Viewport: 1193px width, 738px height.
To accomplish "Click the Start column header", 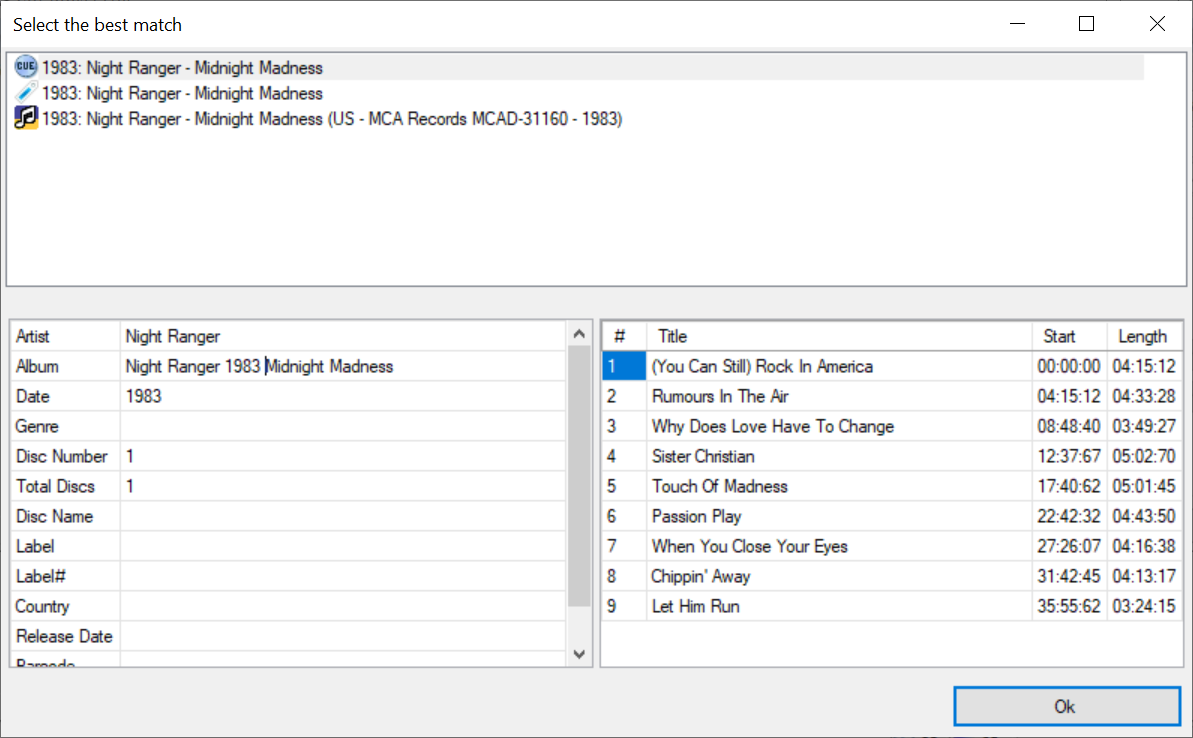I will [x=1070, y=336].
